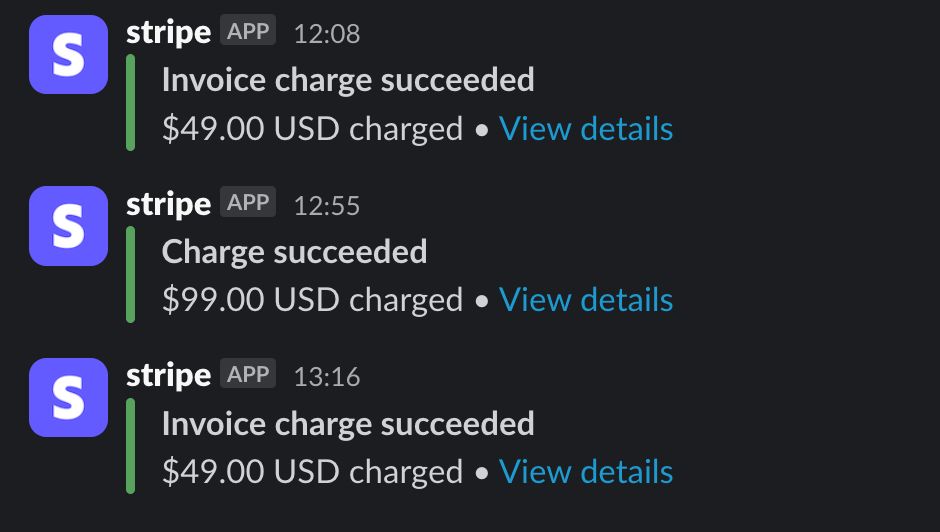The width and height of the screenshot is (940, 532).
Task: View details for the 12:08 $49.00 charge
Action: click(x=586, y=128)
